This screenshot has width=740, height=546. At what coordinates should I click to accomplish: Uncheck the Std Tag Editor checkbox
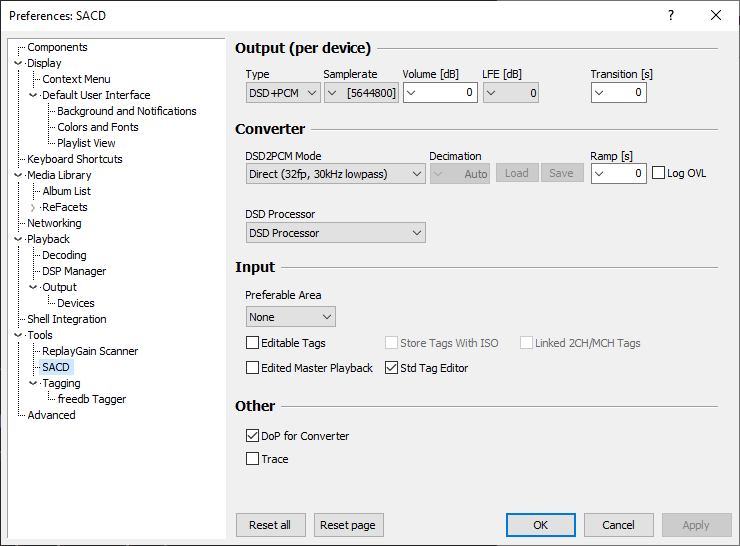pyautogui.click(x=392, y=368)
